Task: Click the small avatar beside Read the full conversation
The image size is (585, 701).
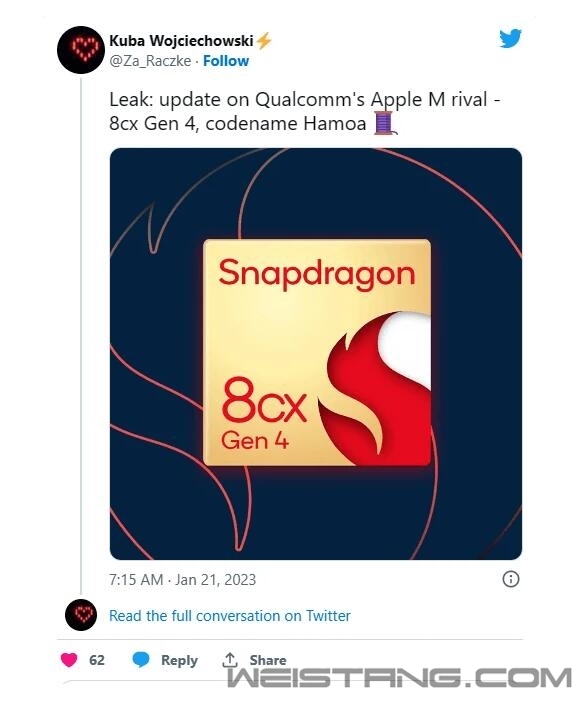Action: pos(81,615)
